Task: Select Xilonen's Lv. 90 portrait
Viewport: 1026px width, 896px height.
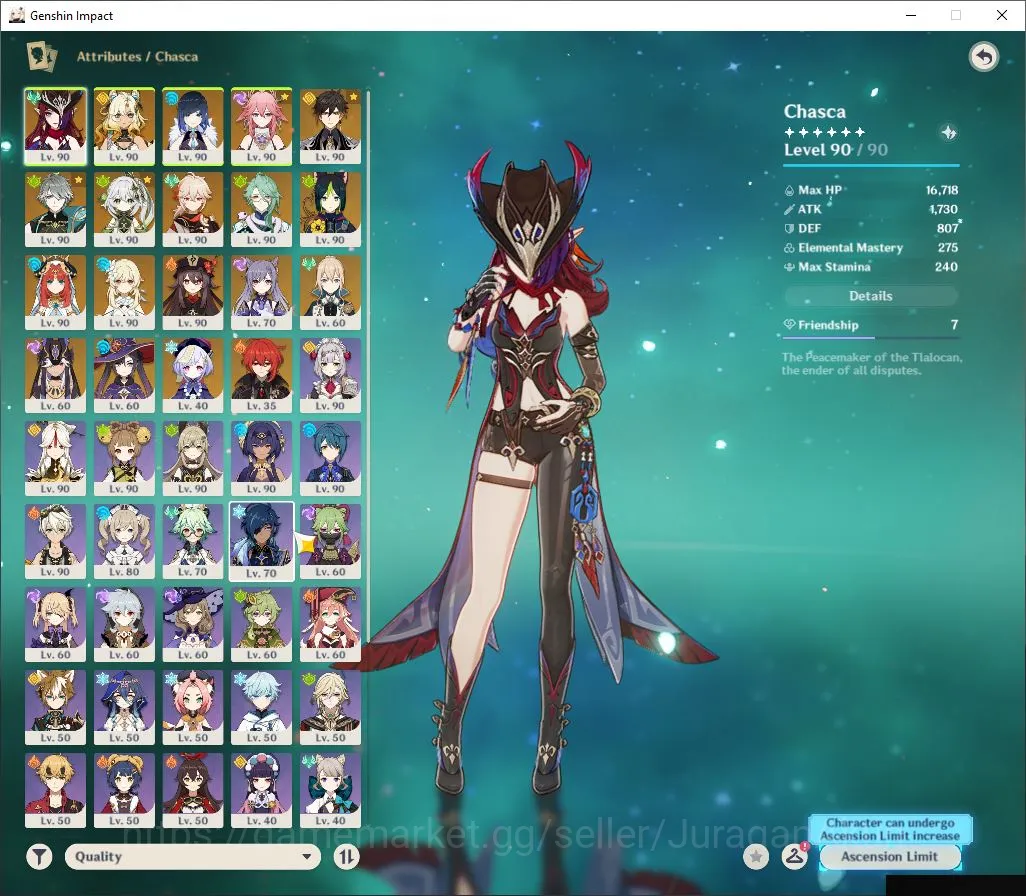Action: click(x=124, y=126)
